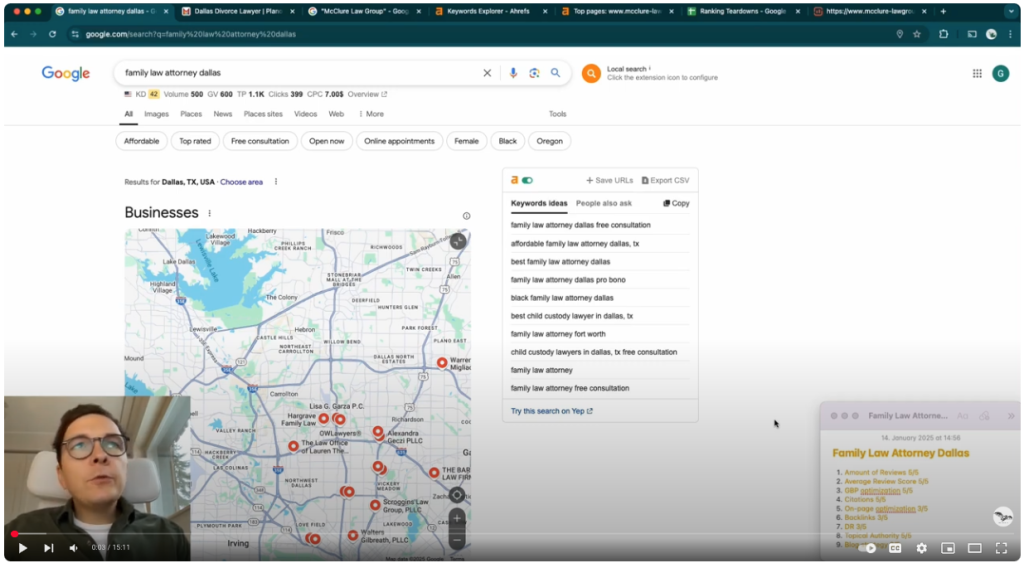The image size is (1024, 563).
Task: Submit search with magnifier icon
Action: [x=555, y=73]
